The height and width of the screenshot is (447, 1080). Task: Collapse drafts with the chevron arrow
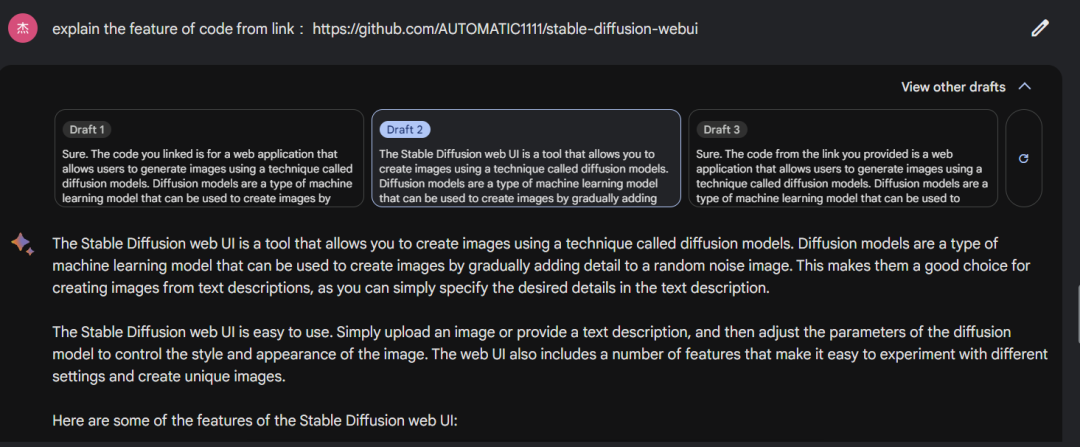(x=1024, y=87)
